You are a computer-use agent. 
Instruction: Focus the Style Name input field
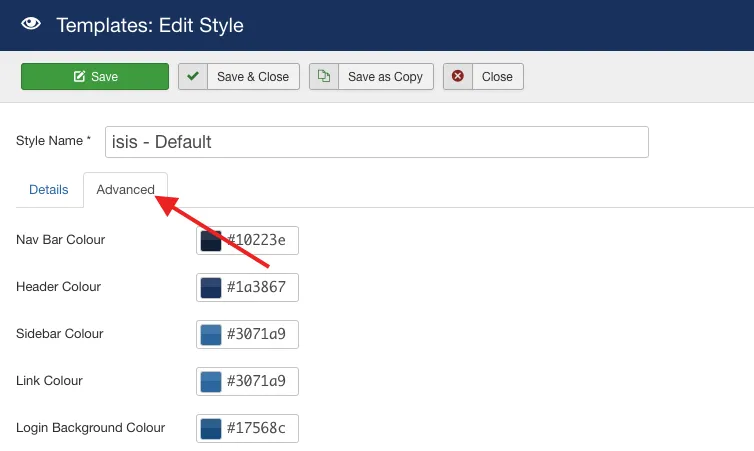coord(376,142)
